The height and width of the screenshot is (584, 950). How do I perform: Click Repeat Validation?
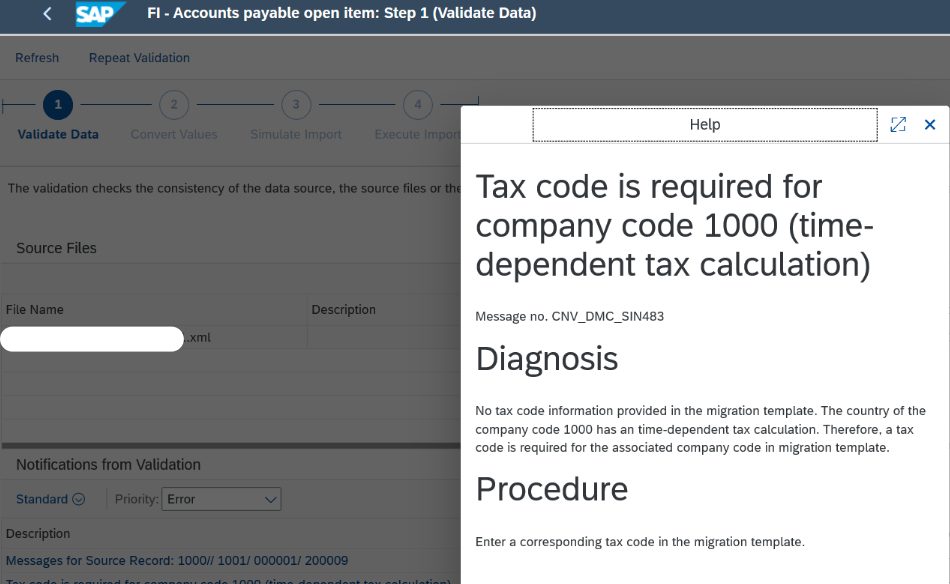(139, 58)
